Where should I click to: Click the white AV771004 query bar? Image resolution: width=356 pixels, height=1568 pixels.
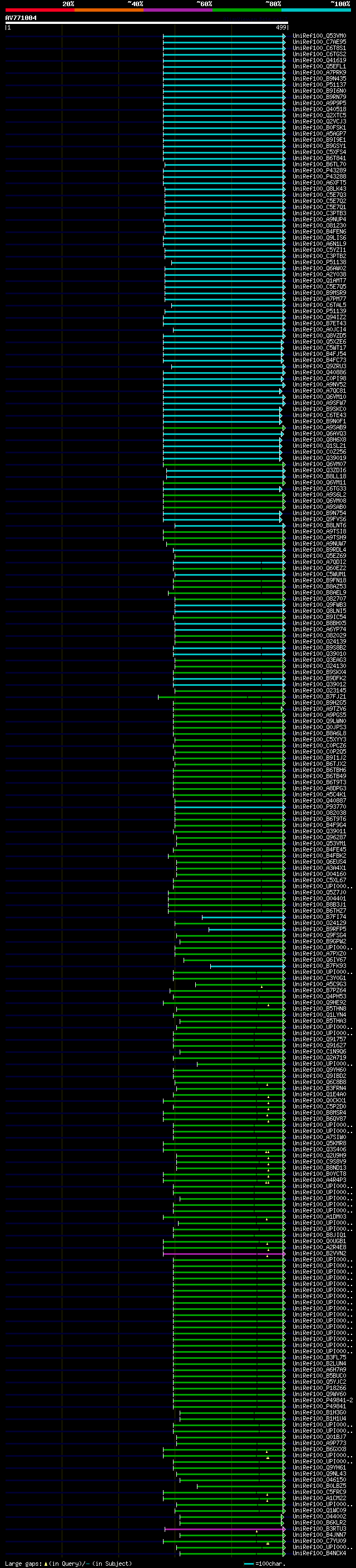pyautogui.click(x=147, y=23)
